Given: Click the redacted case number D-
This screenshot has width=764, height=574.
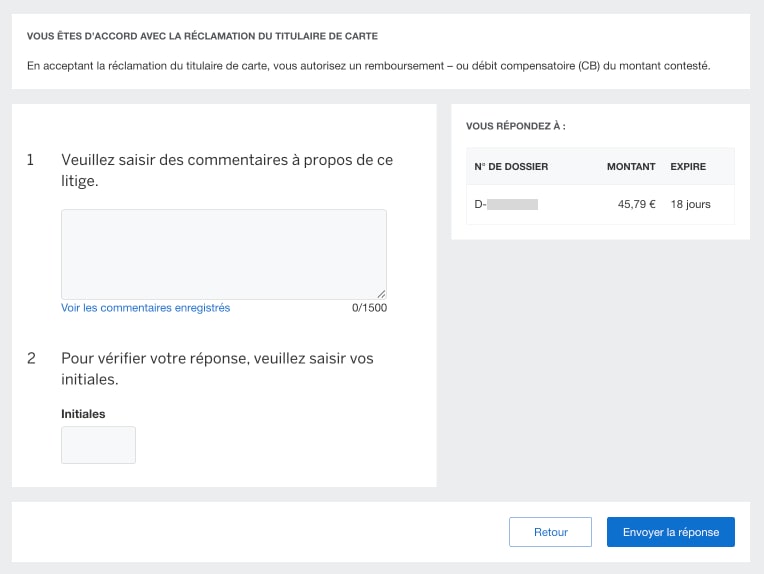Looking at the screenshot, I should point(506,204).
